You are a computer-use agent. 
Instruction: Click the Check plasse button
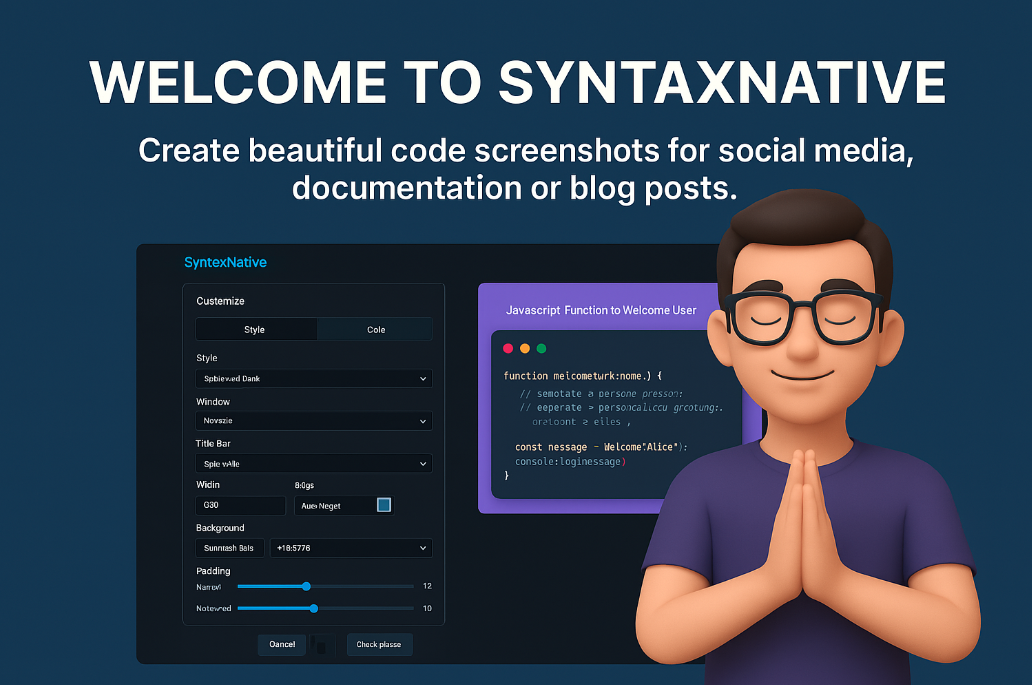click(x=379, y=644)
